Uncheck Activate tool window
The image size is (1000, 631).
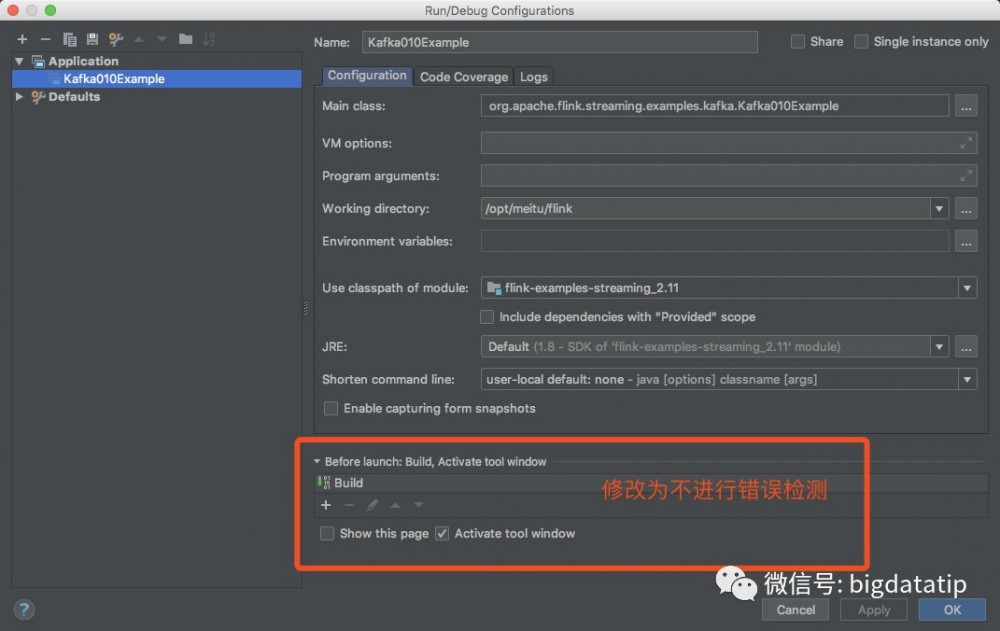pos(442,534)
